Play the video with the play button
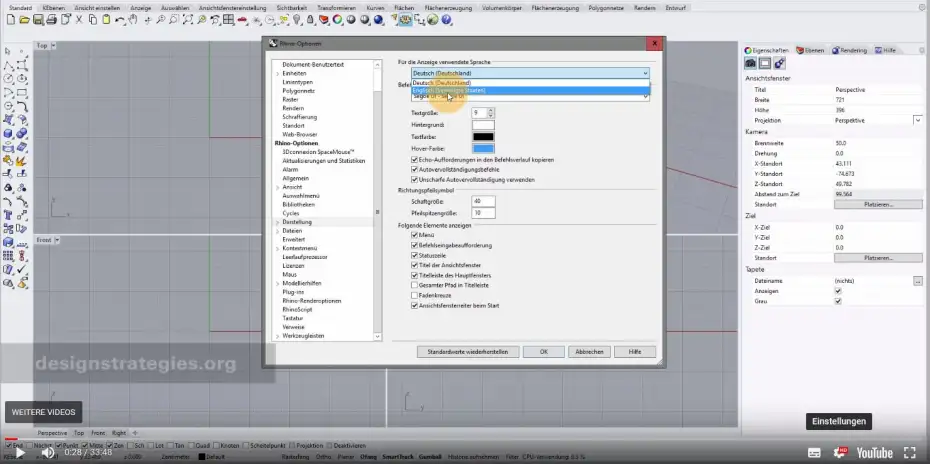The image size is (930, 464). 20,453
